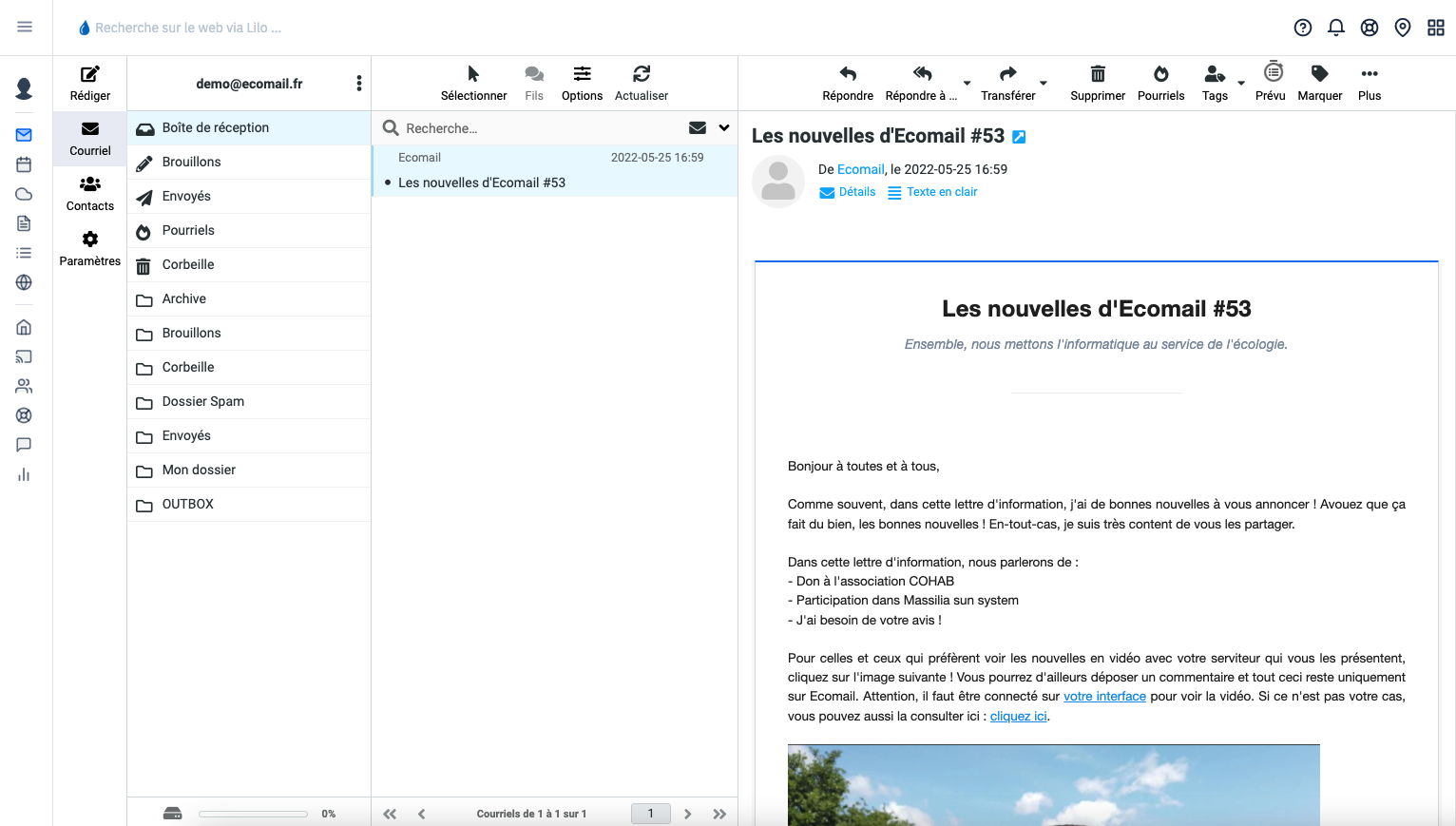Expand the search options chevron
The height and width of the screenshot is (826, 1456).
pos(724,127)
